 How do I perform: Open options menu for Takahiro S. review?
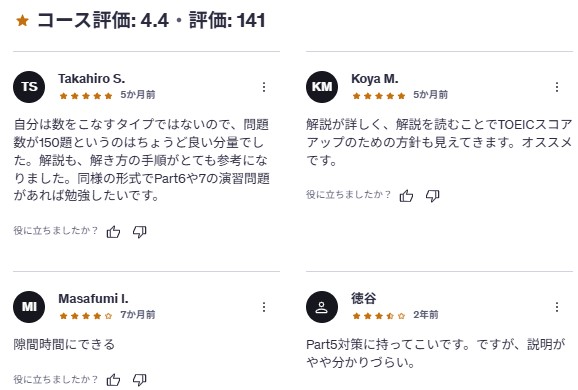[264, 87]
